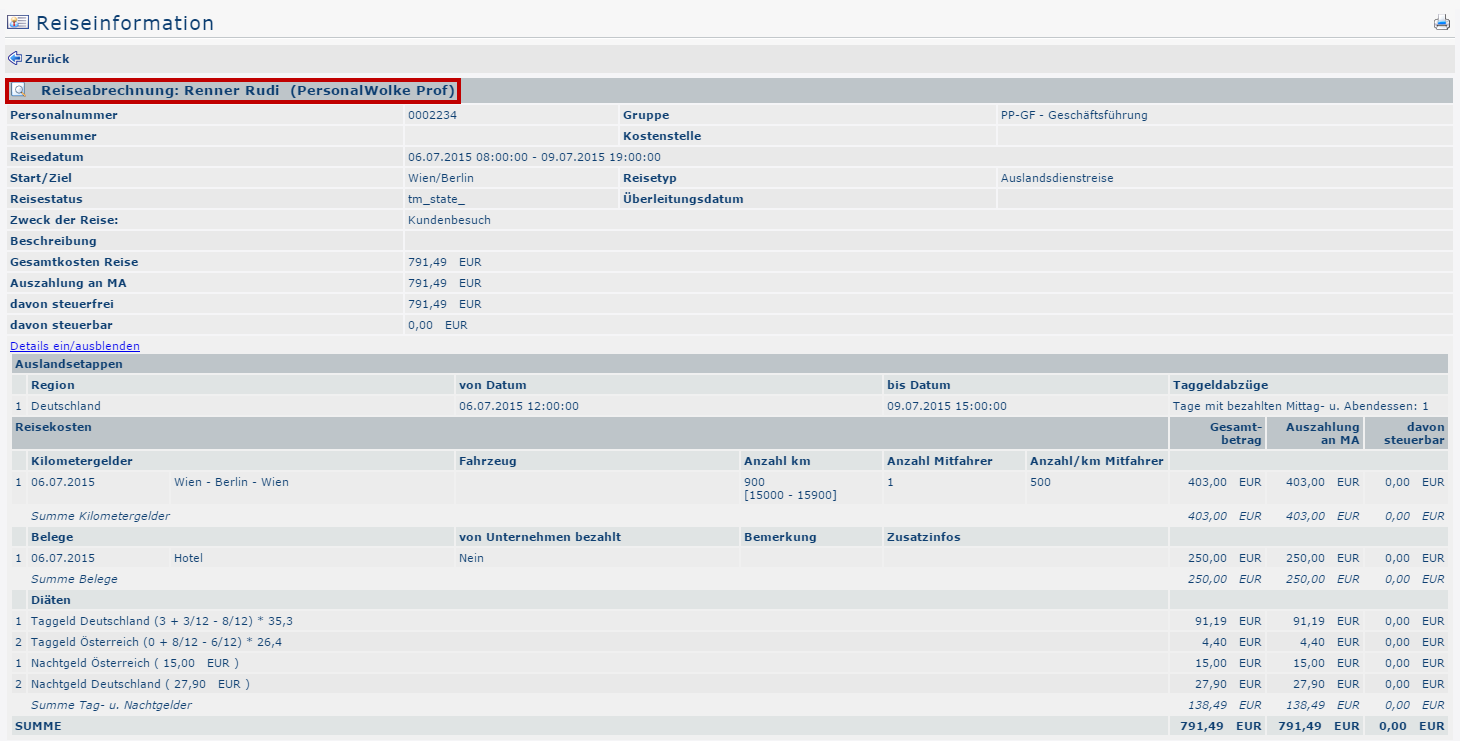Click the magnifier icon beside Reiseabrechnung
The height and width of the screenshot is (741, 1460).
19,91
